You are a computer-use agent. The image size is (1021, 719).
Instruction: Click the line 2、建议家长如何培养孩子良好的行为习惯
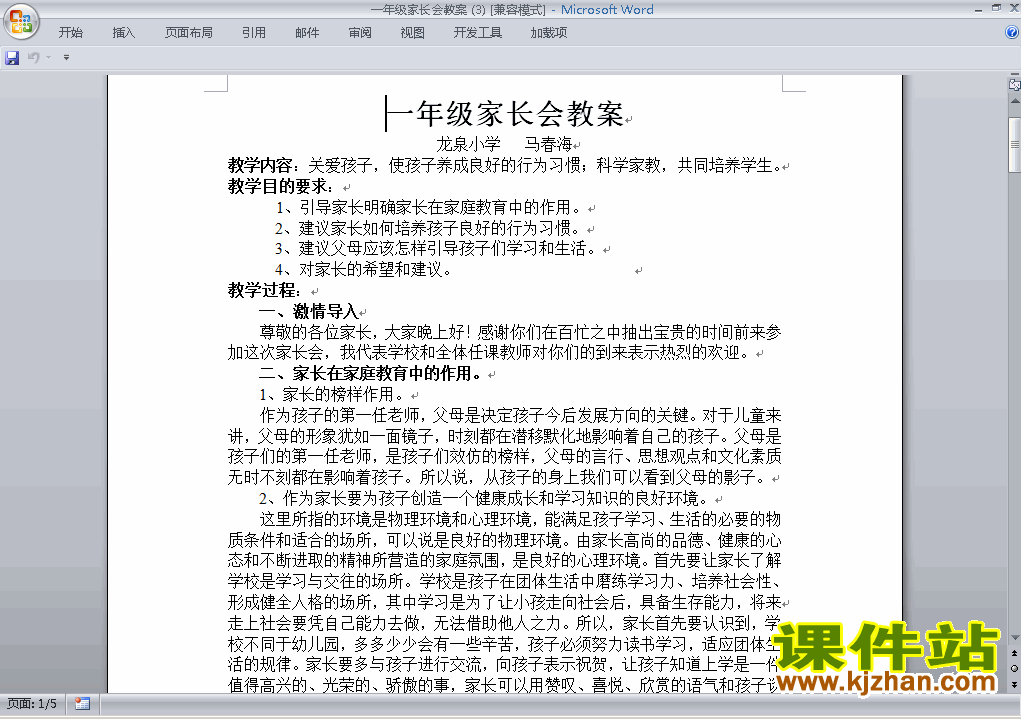point(428,228)
